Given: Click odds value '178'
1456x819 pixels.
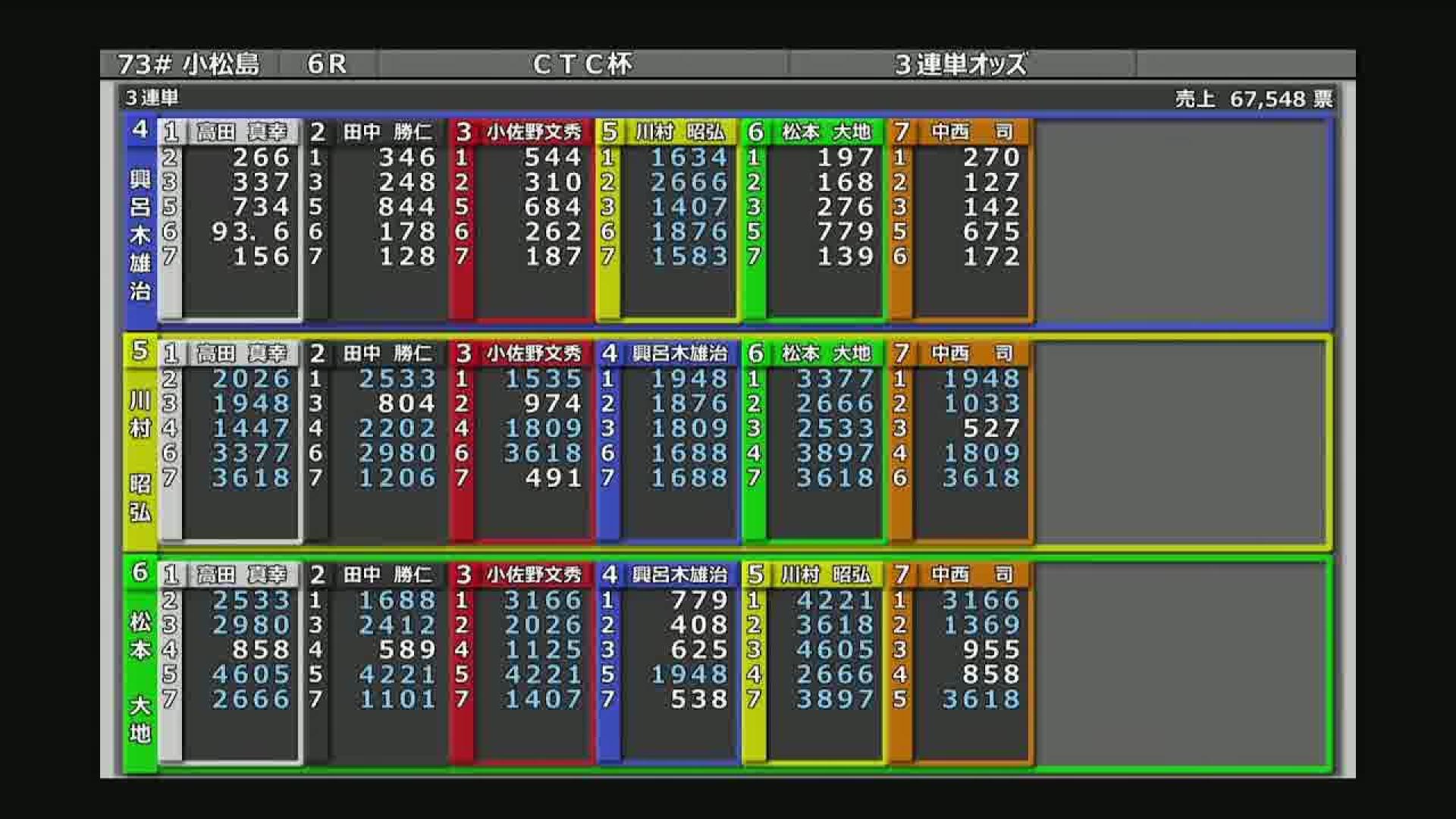Looking at the screenshot, I should [407, 232].
